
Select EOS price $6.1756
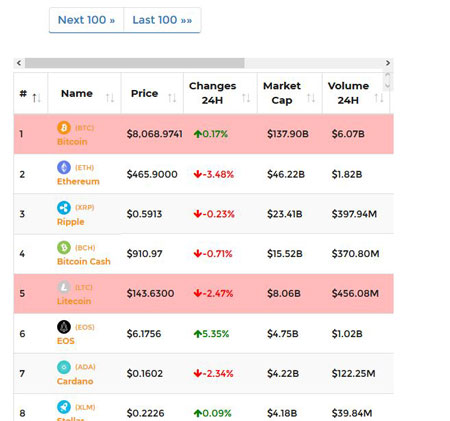coord(144,334)
